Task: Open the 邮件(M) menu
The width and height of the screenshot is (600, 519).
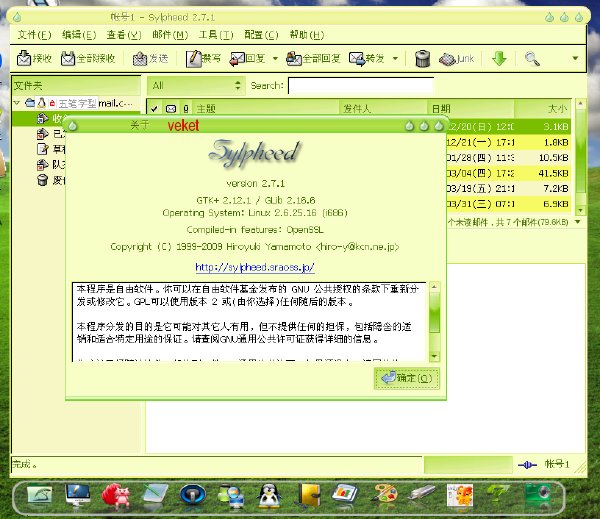Action: [170, 35]
